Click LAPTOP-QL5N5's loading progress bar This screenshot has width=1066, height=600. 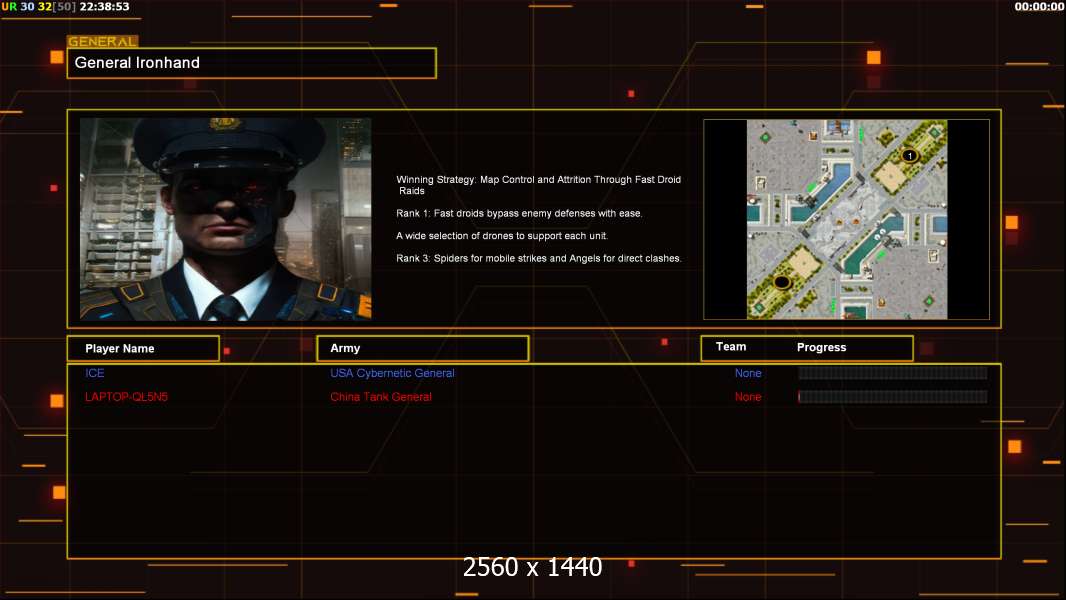coord(893,397)
